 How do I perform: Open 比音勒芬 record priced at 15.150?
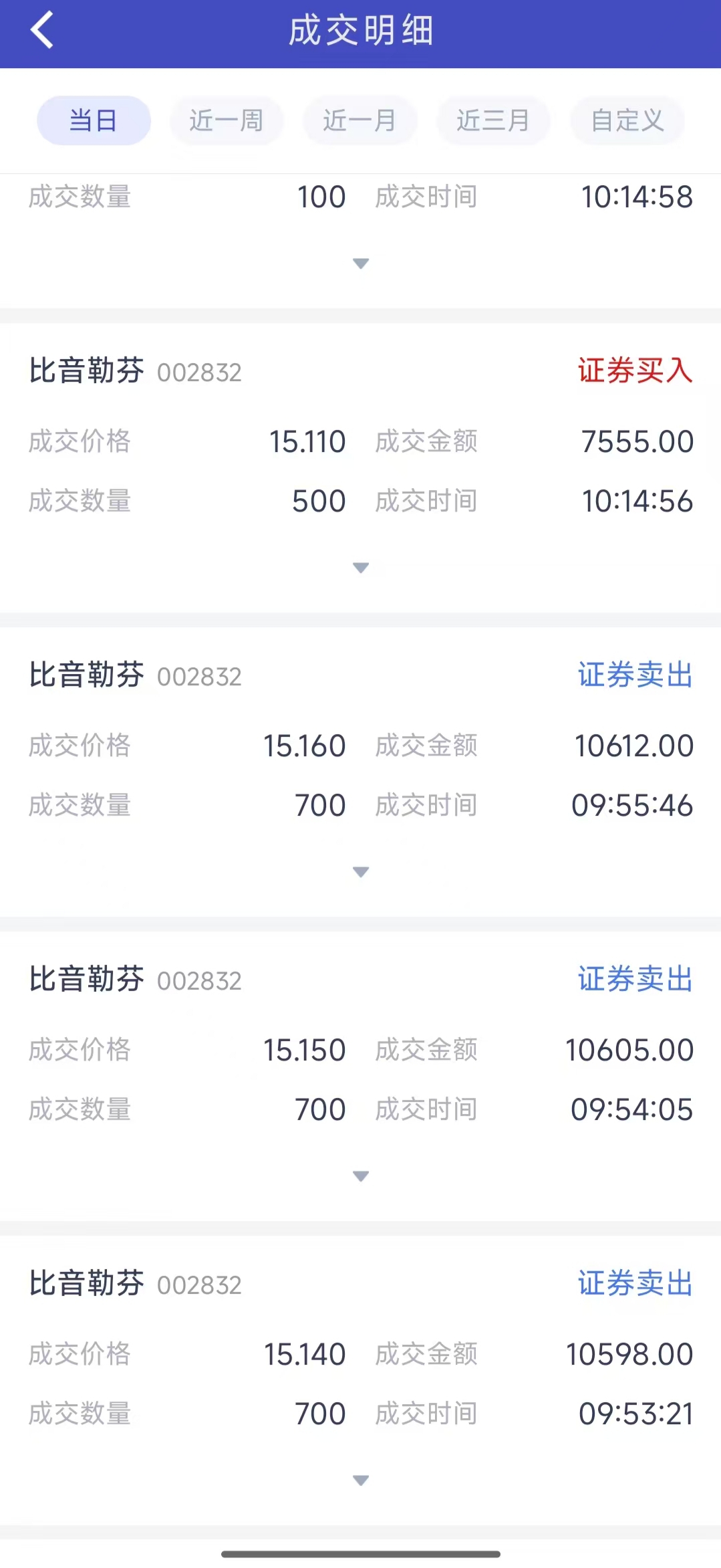pos(87,979)
